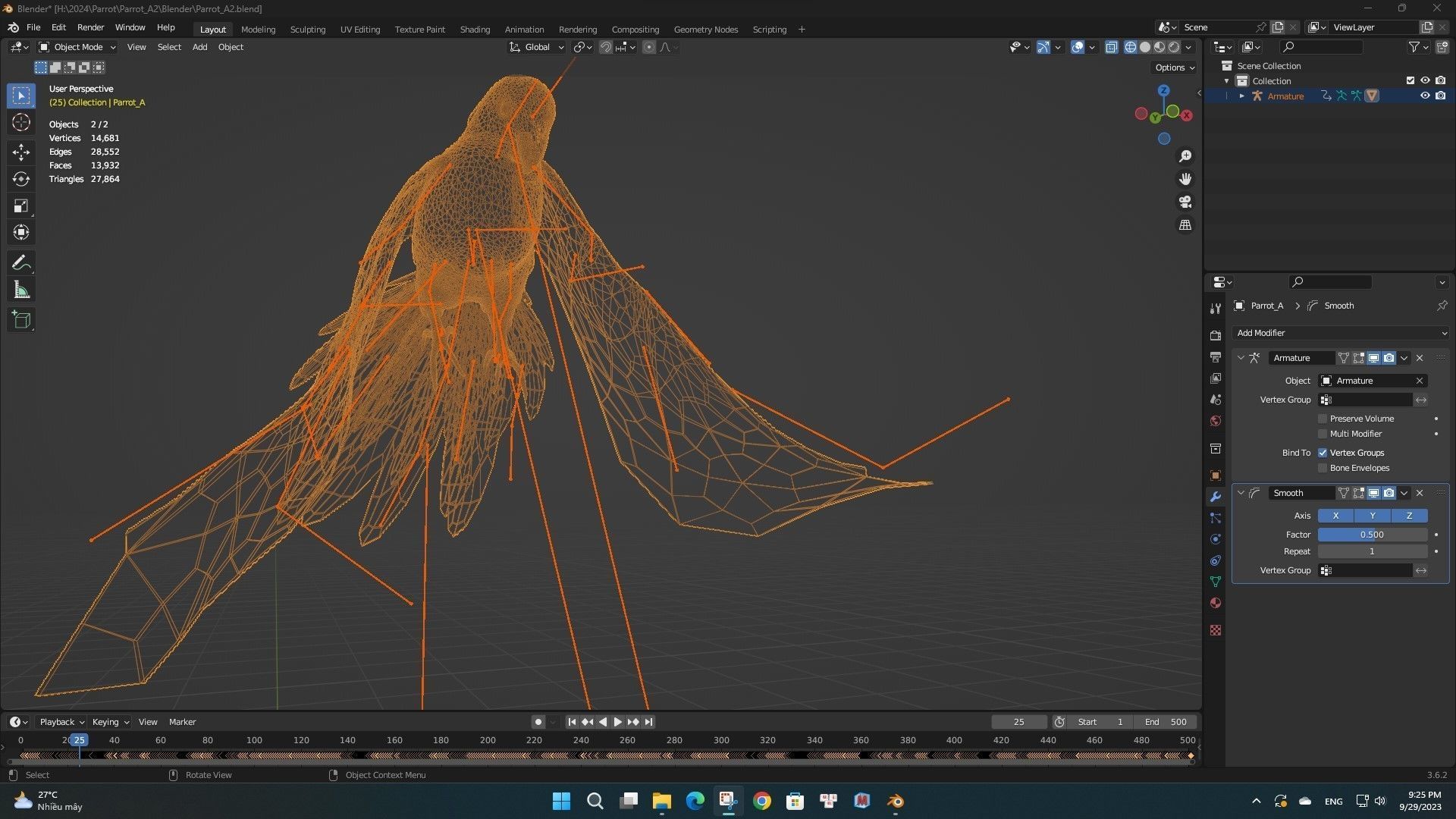Enable Bone Envelopes checkbox

(1323, 468)
